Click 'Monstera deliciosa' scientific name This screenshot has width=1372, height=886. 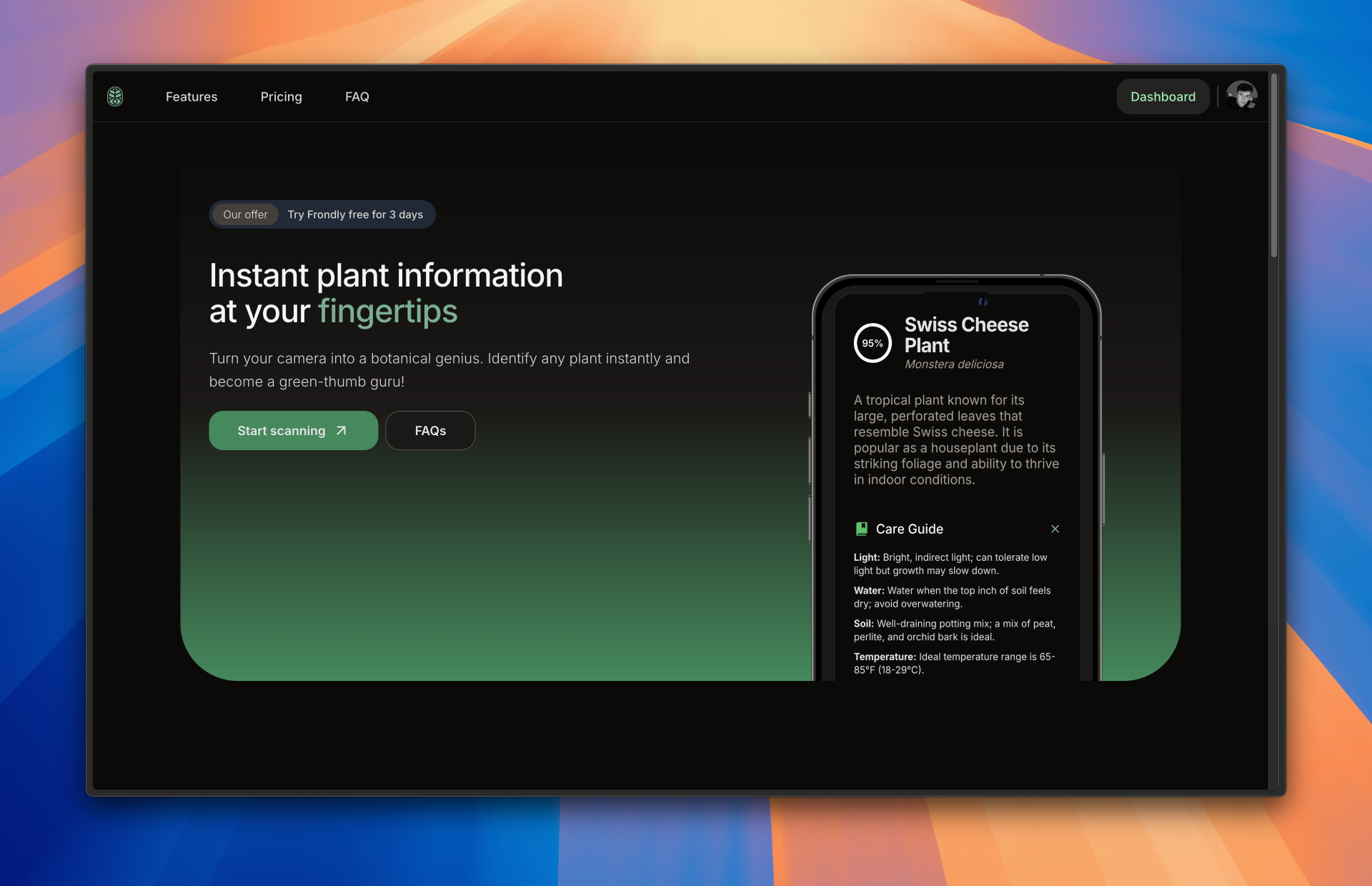(x=954, y=364)
